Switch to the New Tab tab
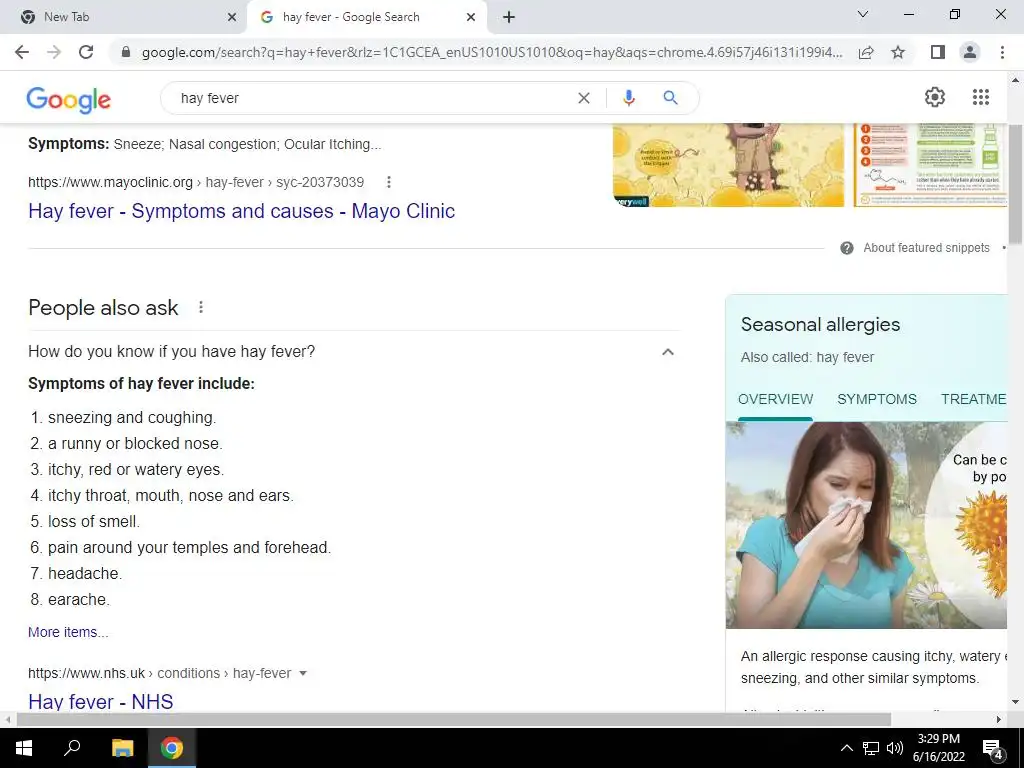The width and height of the screenshot is (1024, 768). point(123,17)
